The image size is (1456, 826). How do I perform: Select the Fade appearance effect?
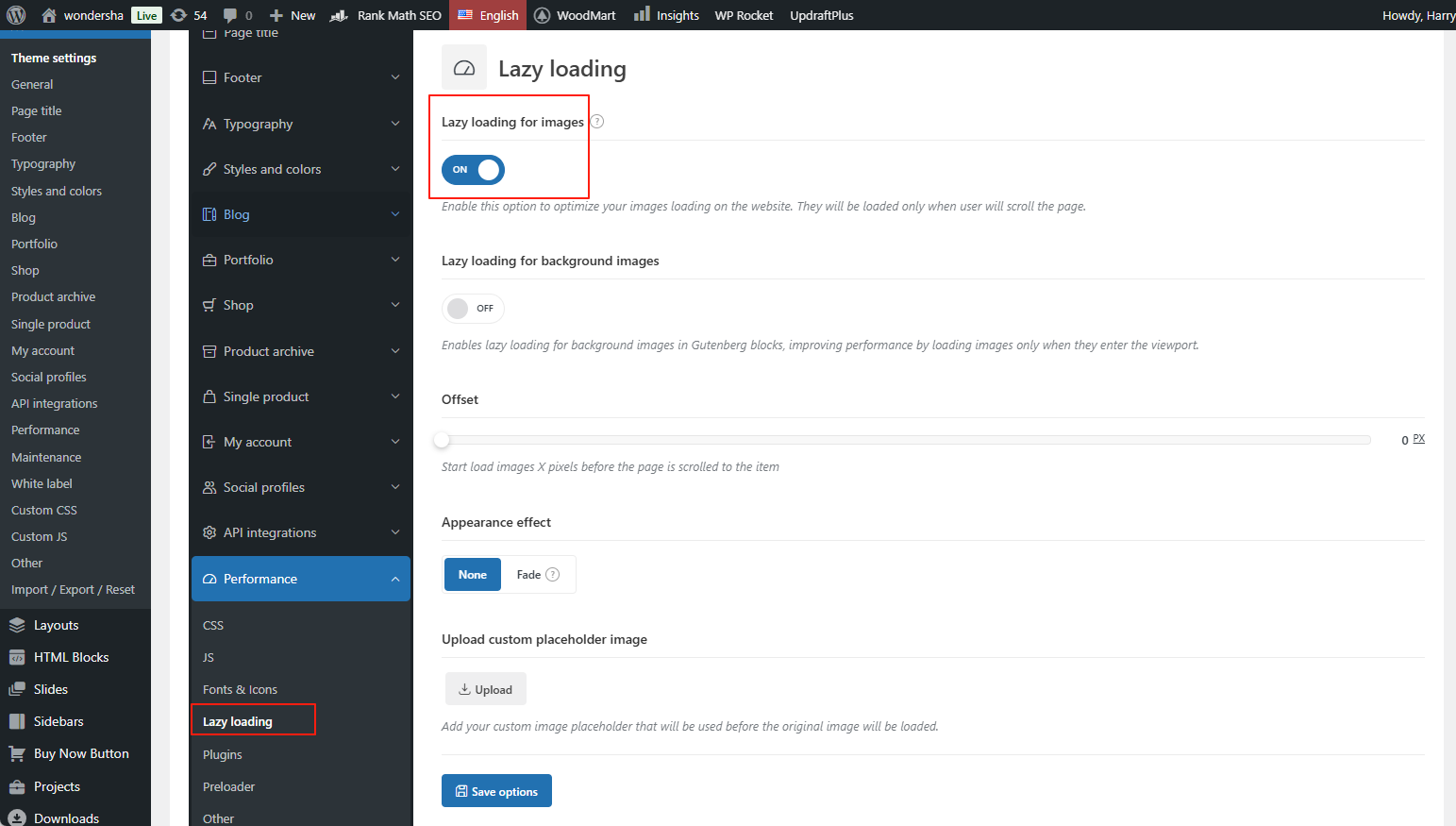coord(528,575)
